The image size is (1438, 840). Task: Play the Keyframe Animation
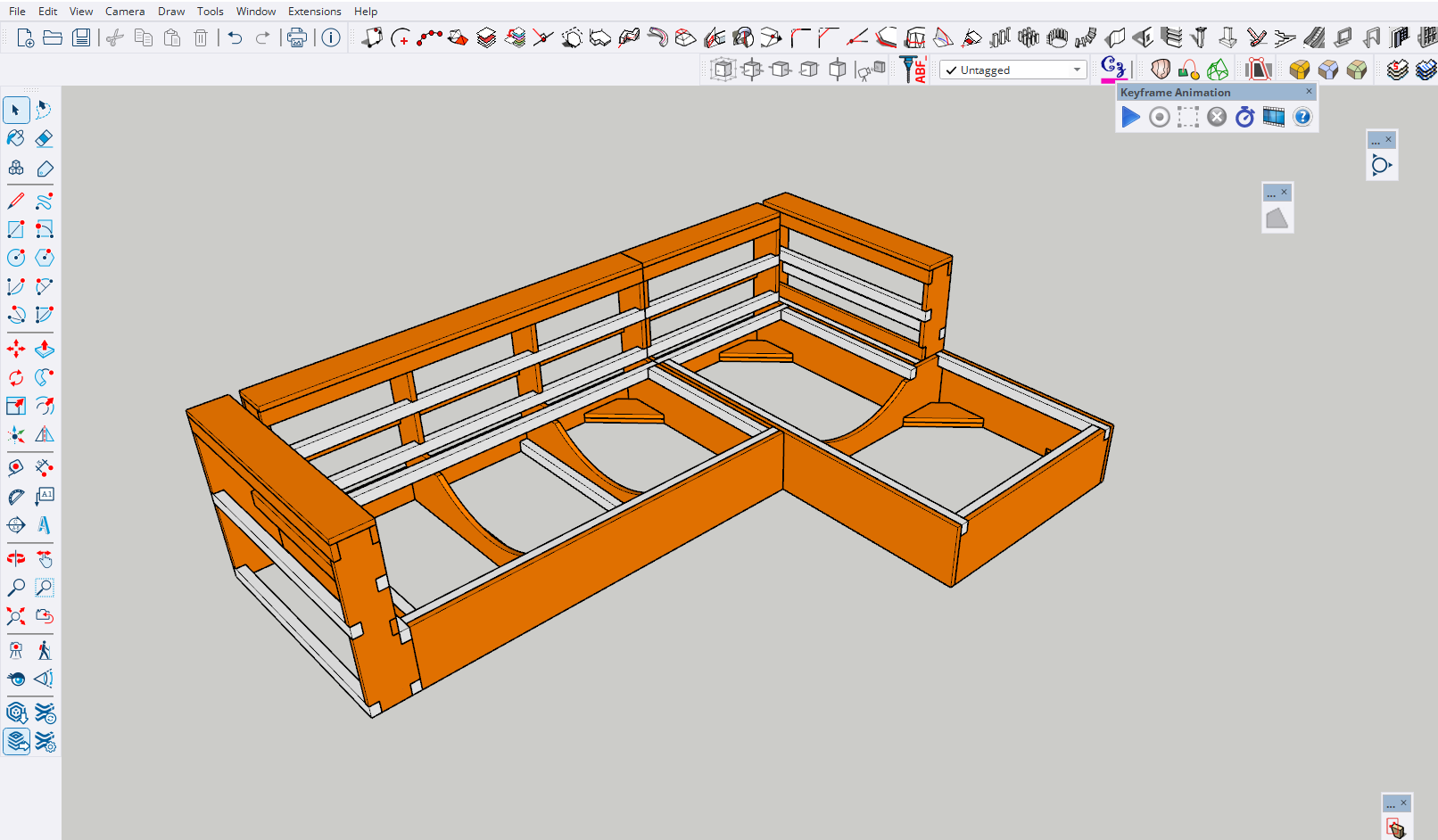point(1130,117)
